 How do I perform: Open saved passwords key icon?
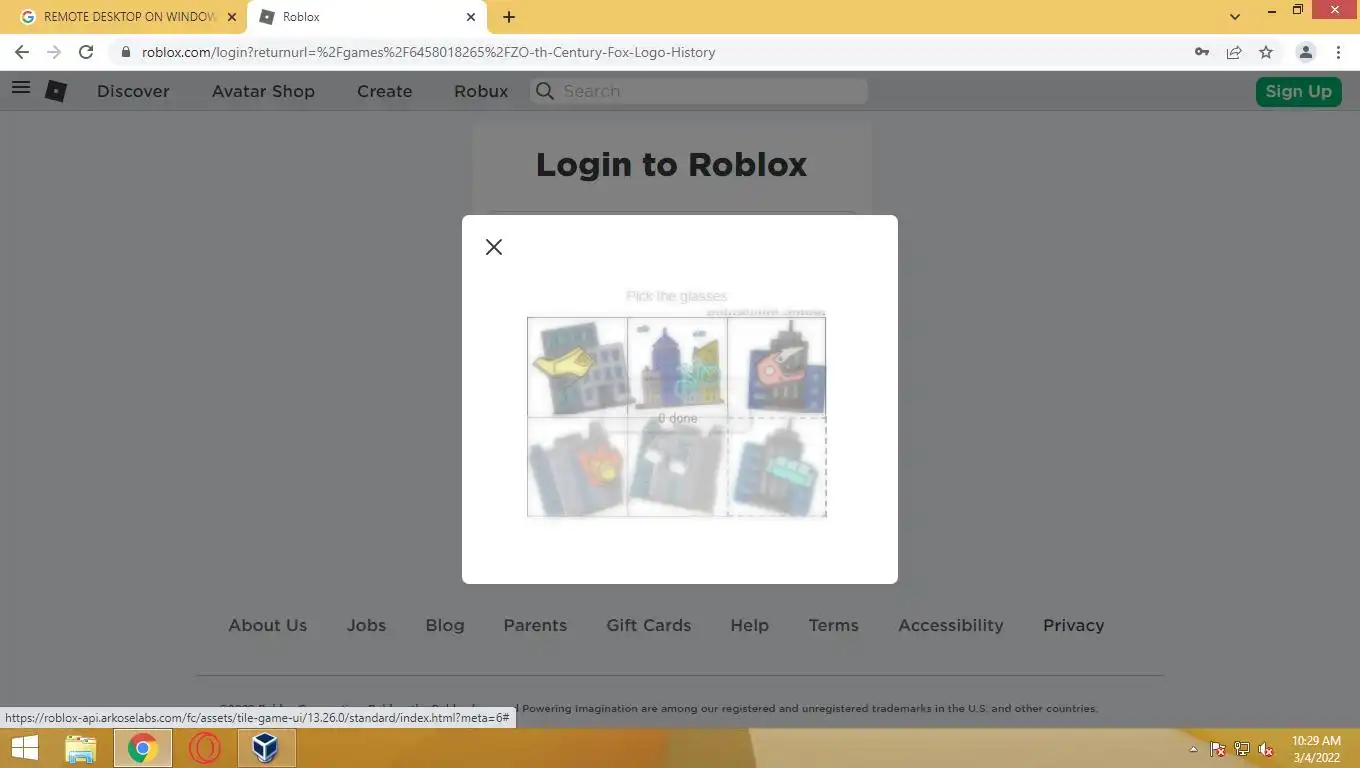point(1202,52)
